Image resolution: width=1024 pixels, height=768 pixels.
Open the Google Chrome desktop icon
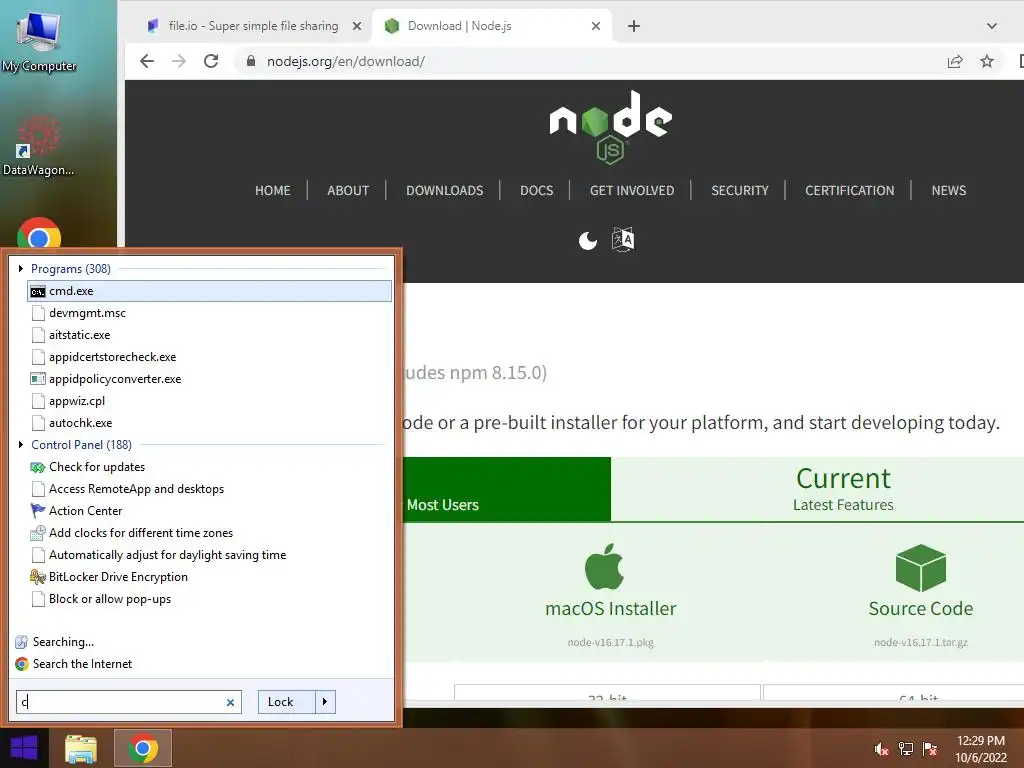39,233
